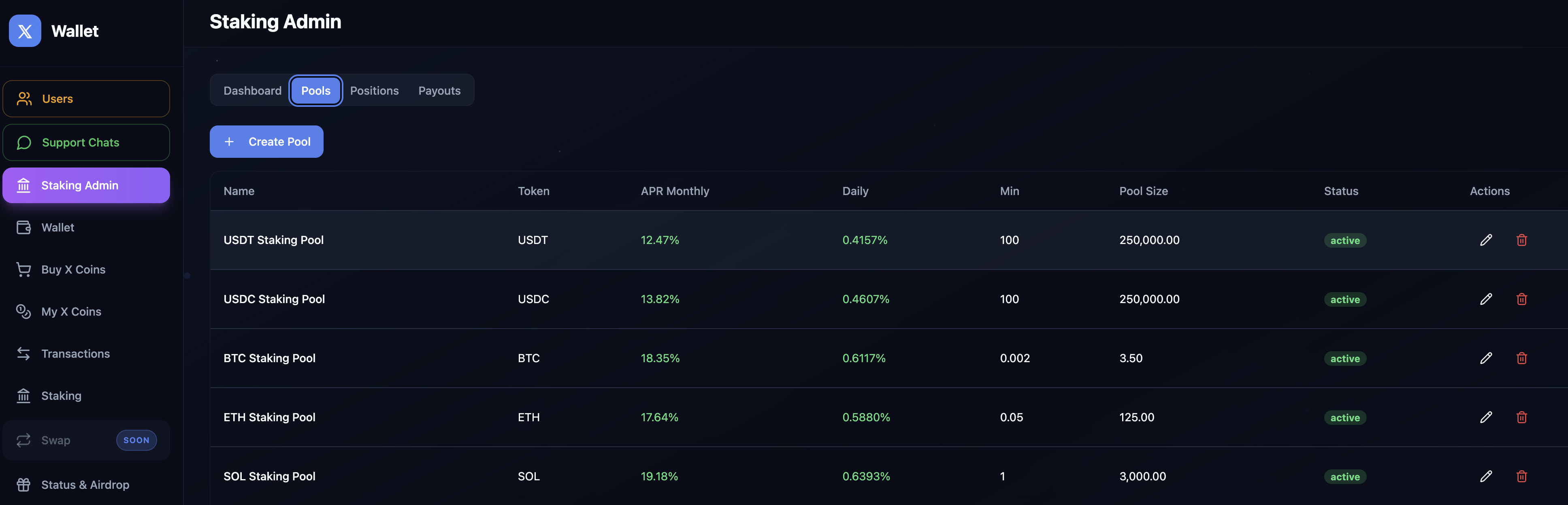
Task: Delete the ETH Staking Pool
Action: pos(1522,417)
